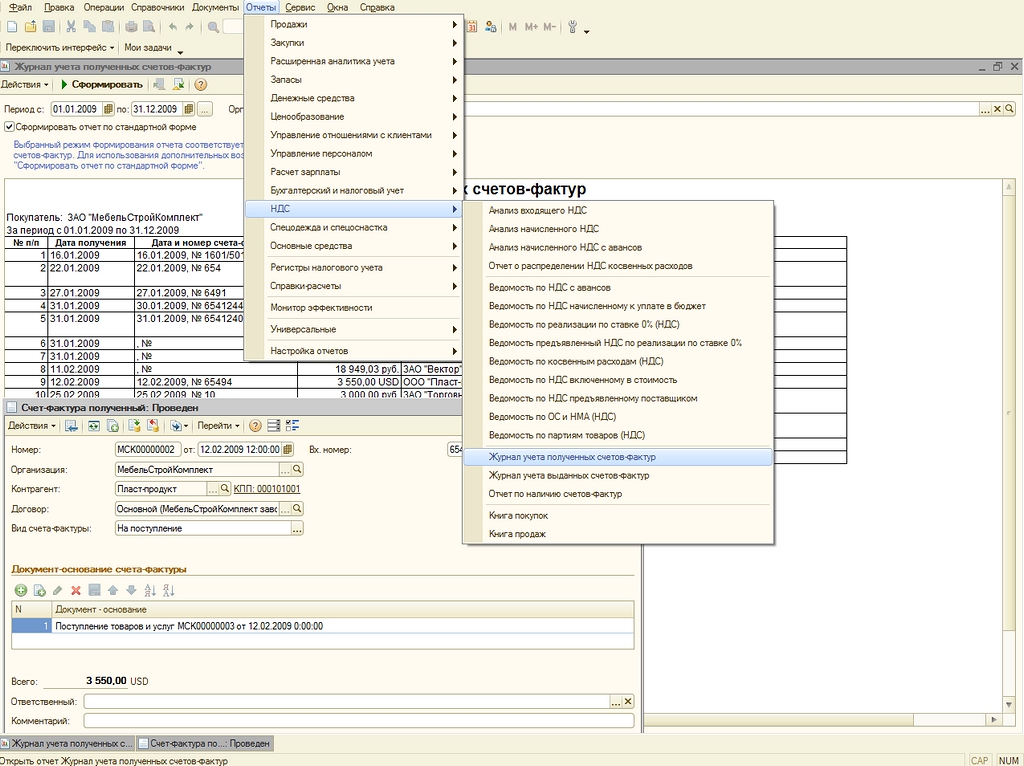Image resolution: width=1024 pixels, height=766 pixels.
Task: Click the New document icon in main toolbar
Action: click(x=12, y=27)
